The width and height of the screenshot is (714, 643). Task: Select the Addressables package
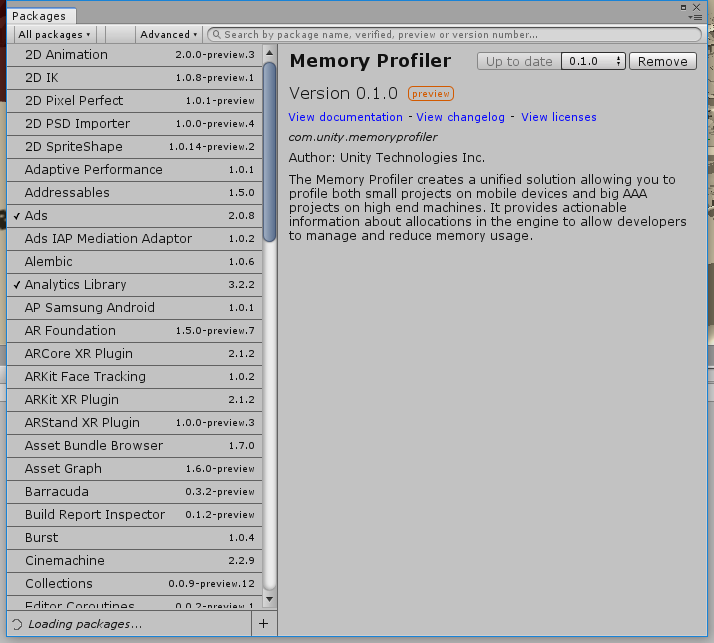click(x=135, y=193)
